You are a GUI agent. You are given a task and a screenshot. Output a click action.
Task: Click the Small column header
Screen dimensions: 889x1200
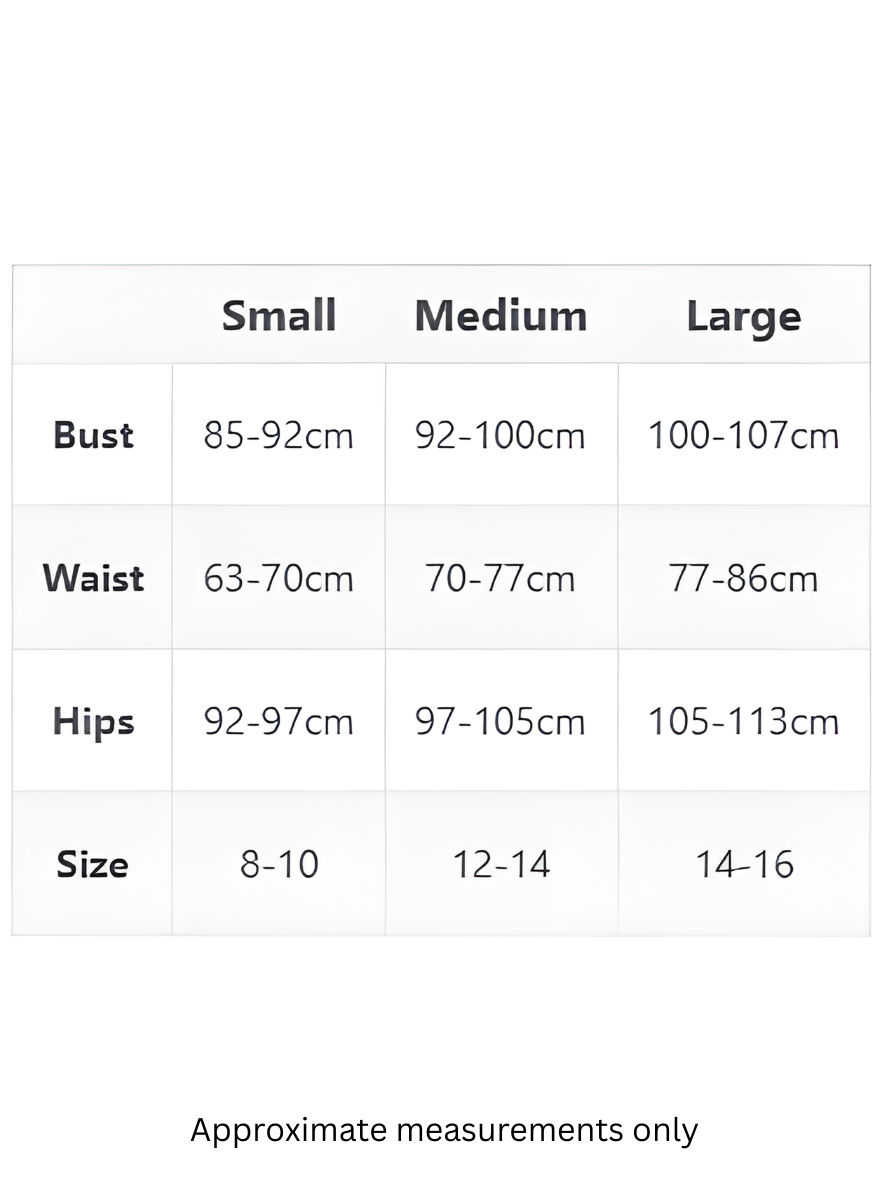279,316
